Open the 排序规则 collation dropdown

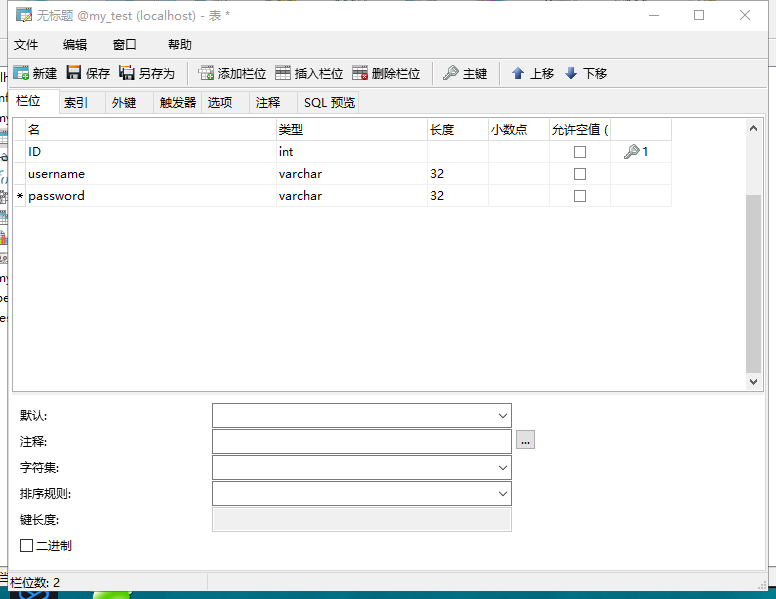tap(502, 494)
